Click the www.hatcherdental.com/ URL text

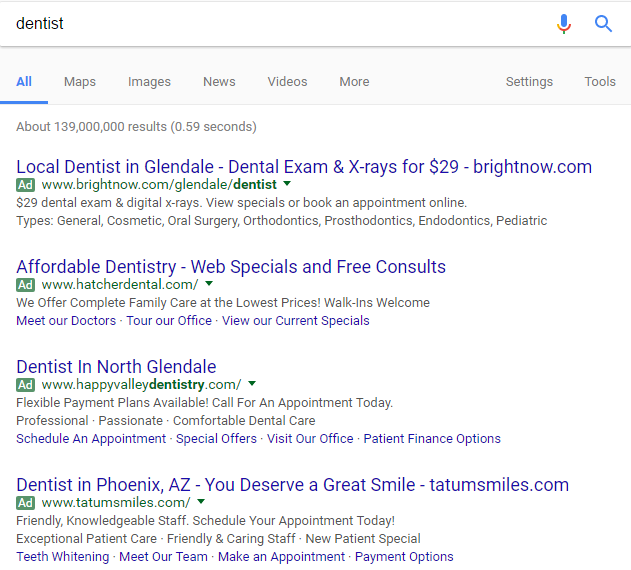pos(120,285)
